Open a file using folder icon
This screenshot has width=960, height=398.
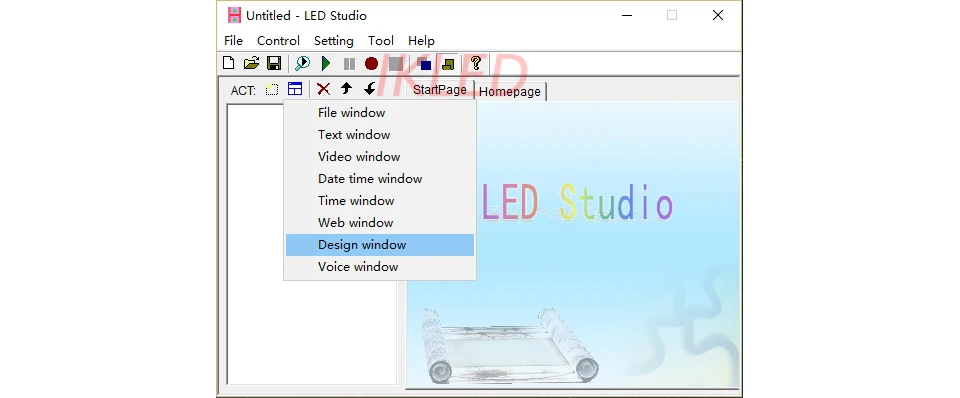[251, 63]
